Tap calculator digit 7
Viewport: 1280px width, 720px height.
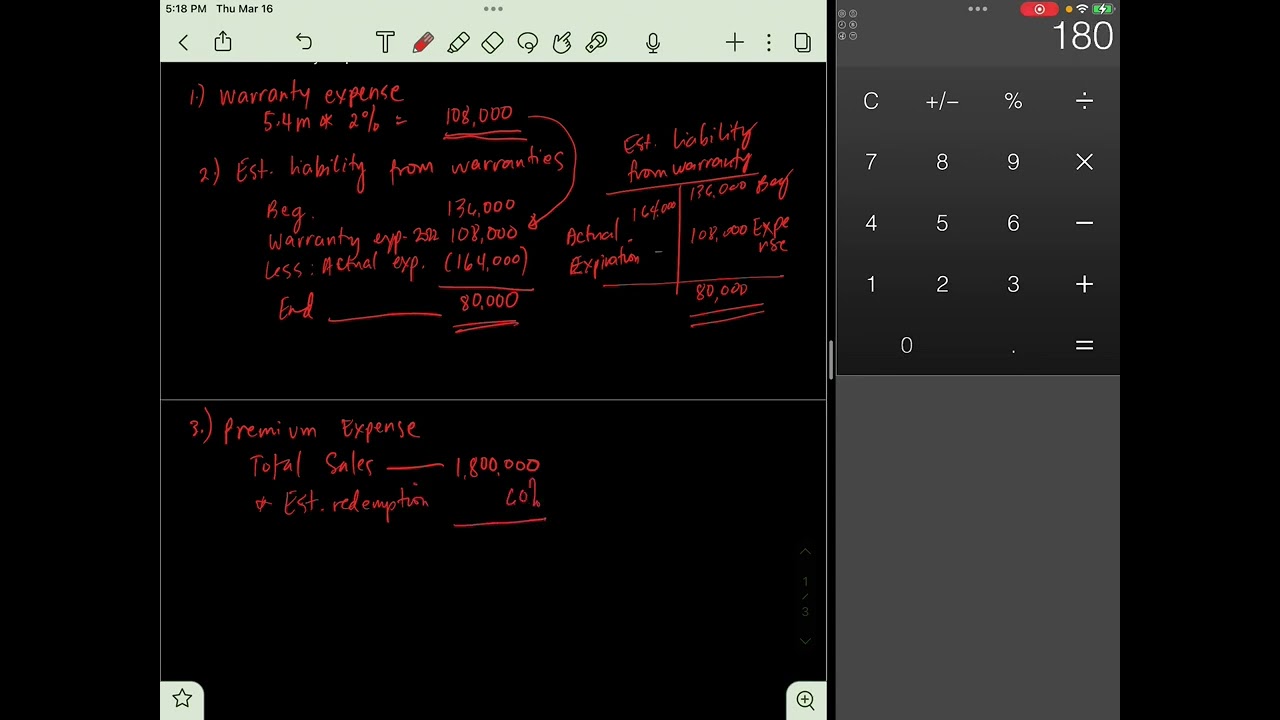pyautogui.click(x=871, y=162)
